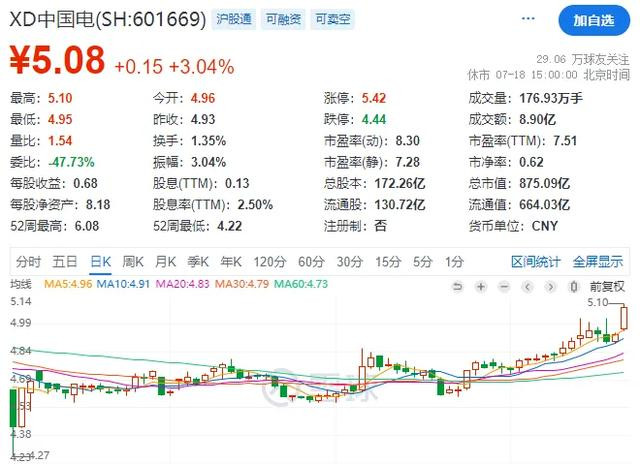The image size is (640, 464).
Task: Click the 涨停 value 5.42
Action: (374, 98)
